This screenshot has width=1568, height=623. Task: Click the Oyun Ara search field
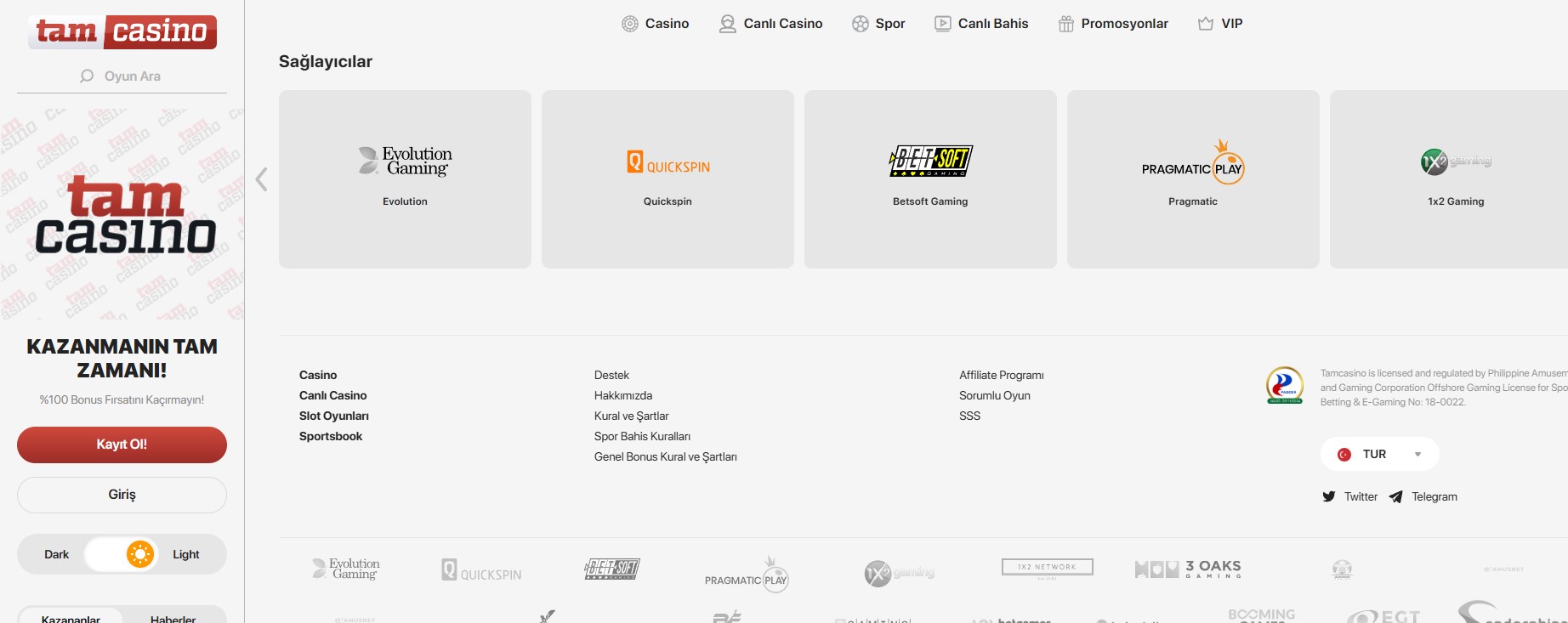pyautogui.click(x=122, y=76)
